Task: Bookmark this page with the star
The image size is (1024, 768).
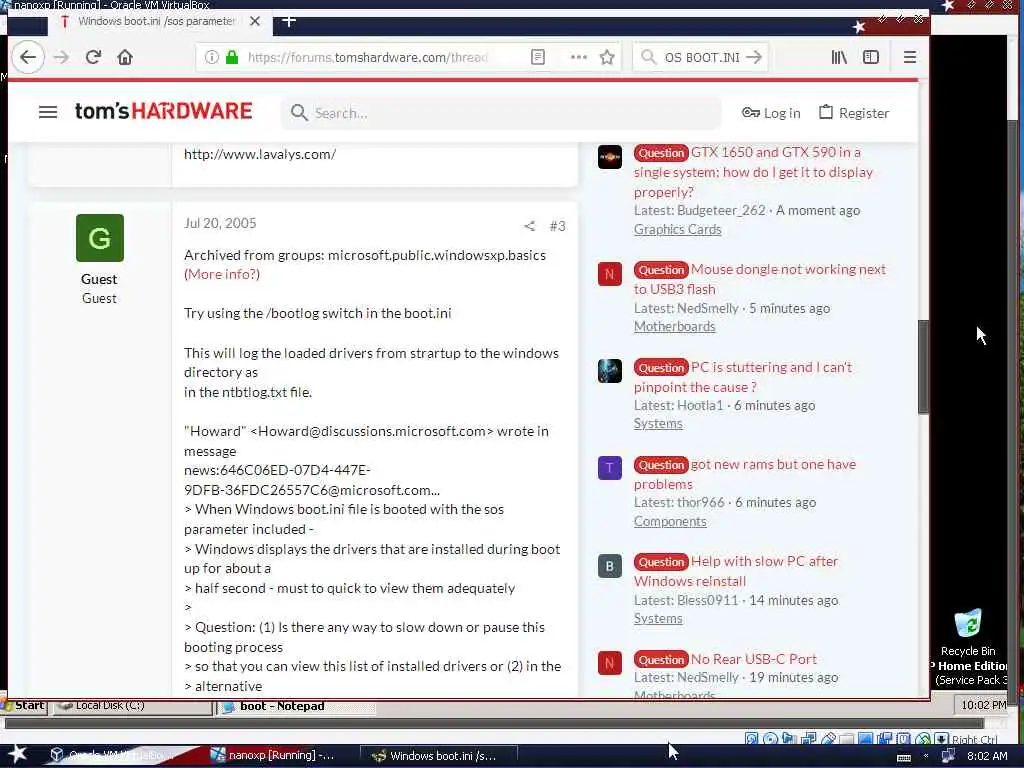Action: [607, 57]
